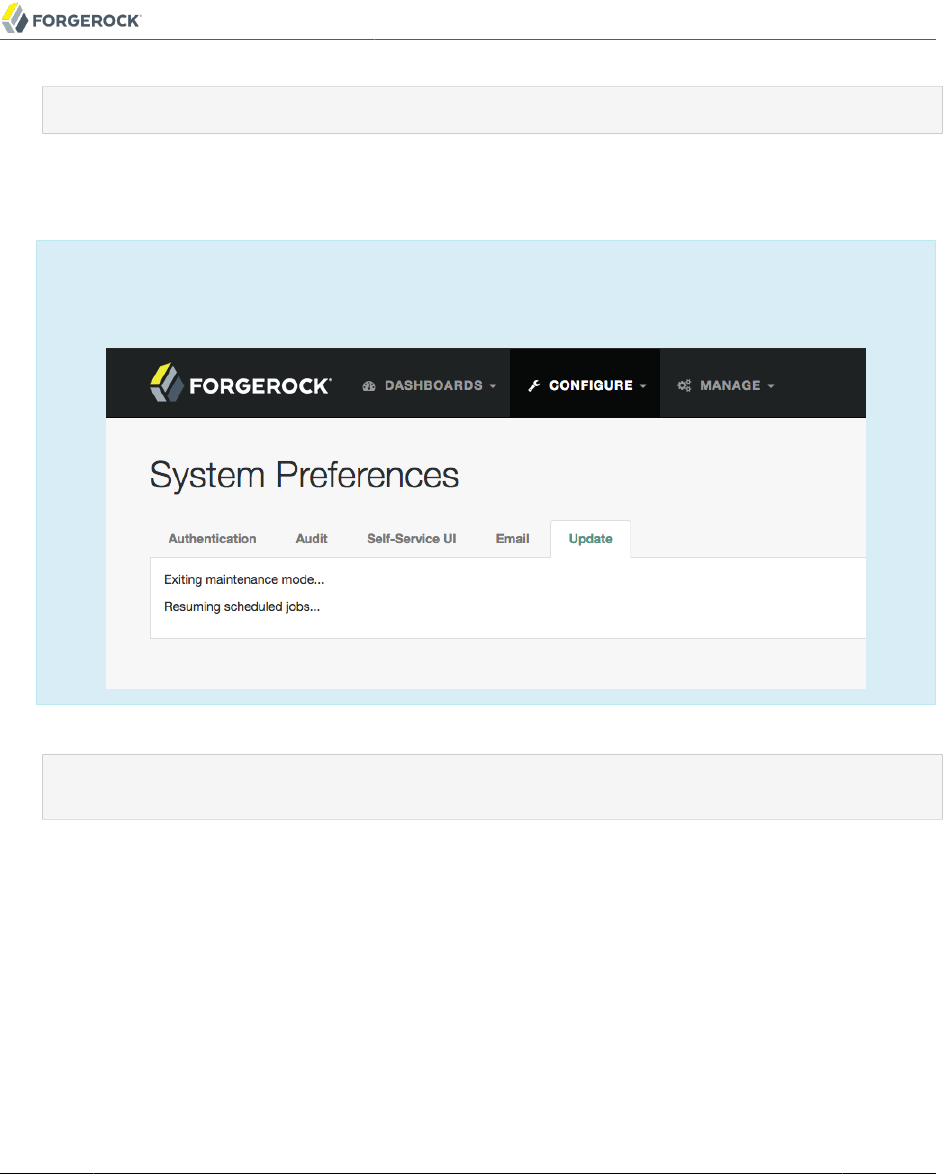Click the System Preferences heading

point(304,475)
